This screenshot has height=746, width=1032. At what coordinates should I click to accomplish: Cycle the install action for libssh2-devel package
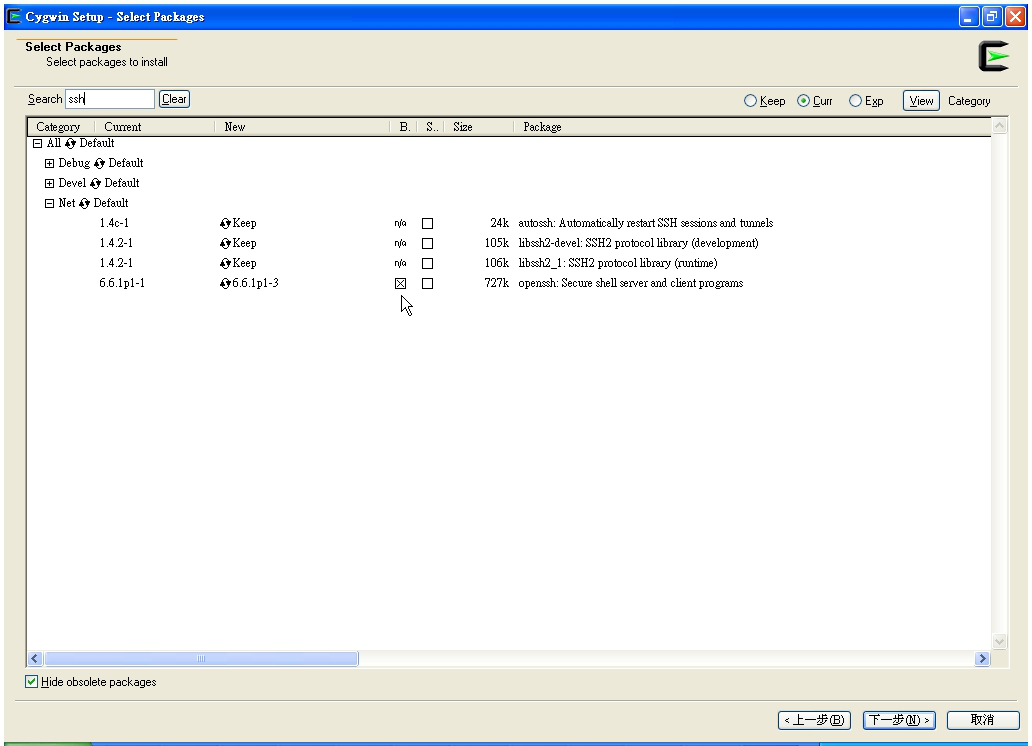(225, 244)
